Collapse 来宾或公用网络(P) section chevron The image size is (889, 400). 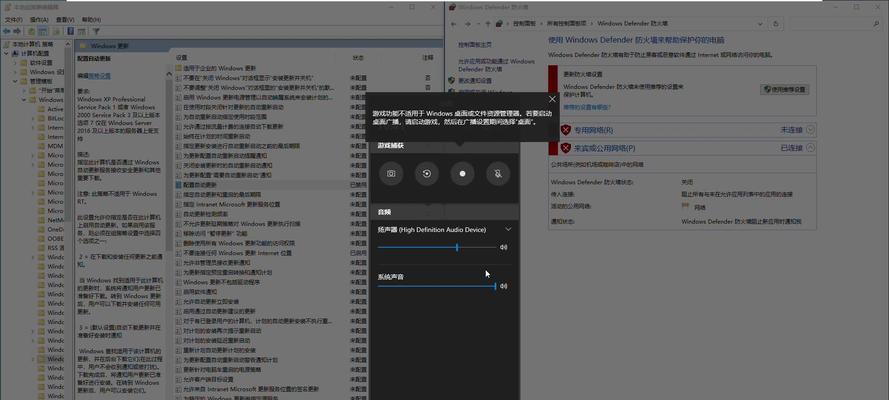point(810,147)
